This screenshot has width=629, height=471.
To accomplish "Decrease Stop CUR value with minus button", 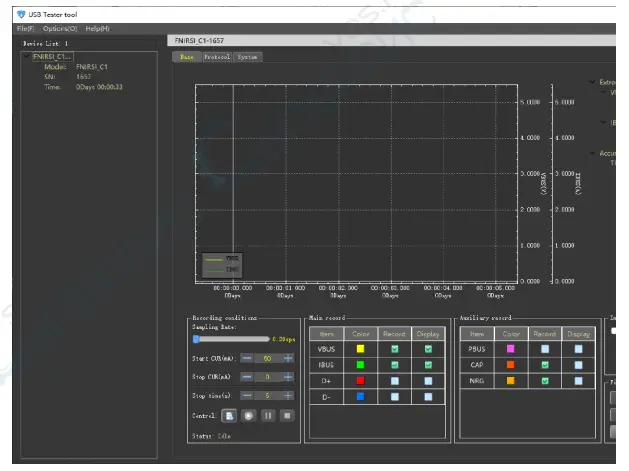I will 247,377.
